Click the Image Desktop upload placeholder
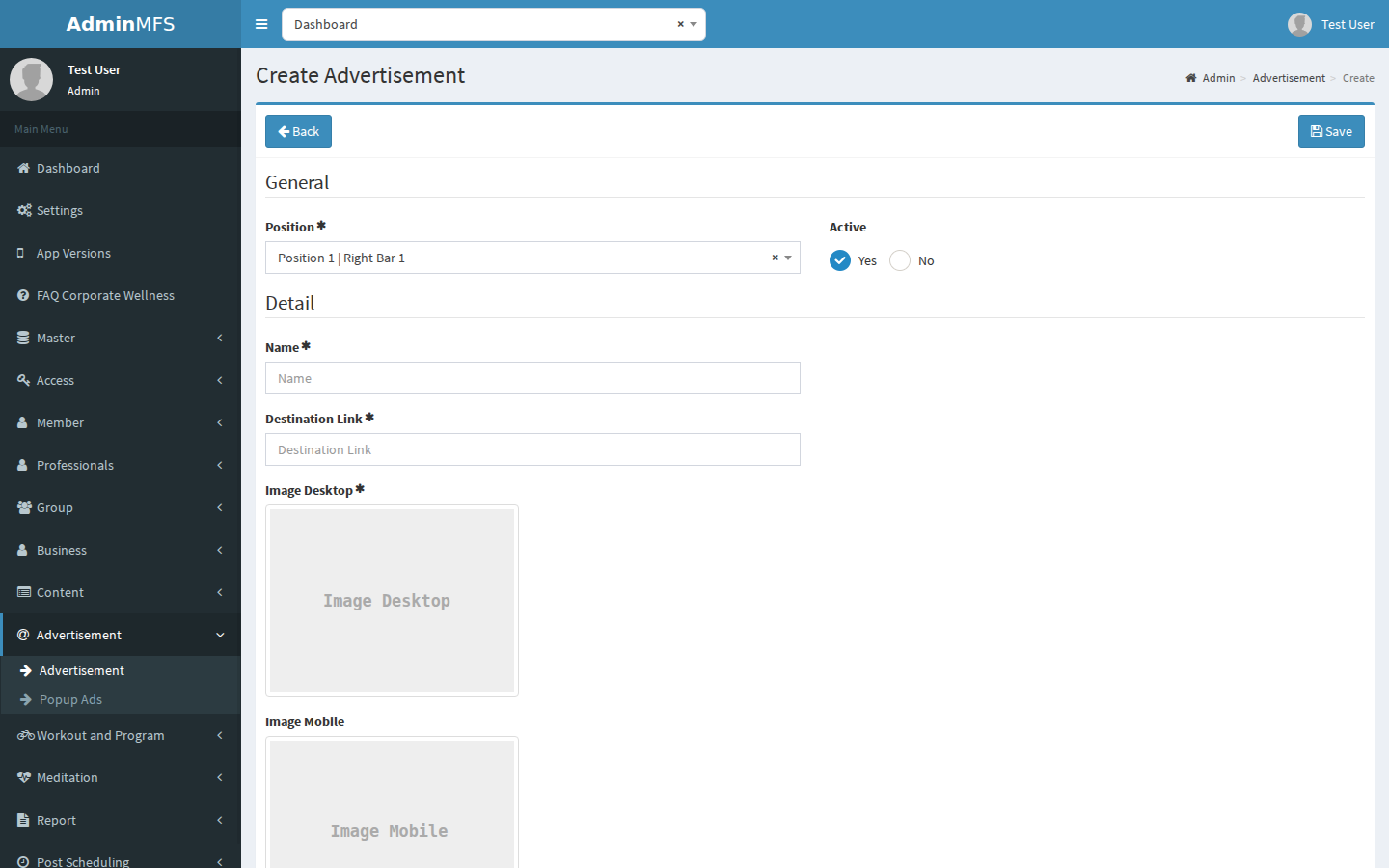 [x=392, y=601]
